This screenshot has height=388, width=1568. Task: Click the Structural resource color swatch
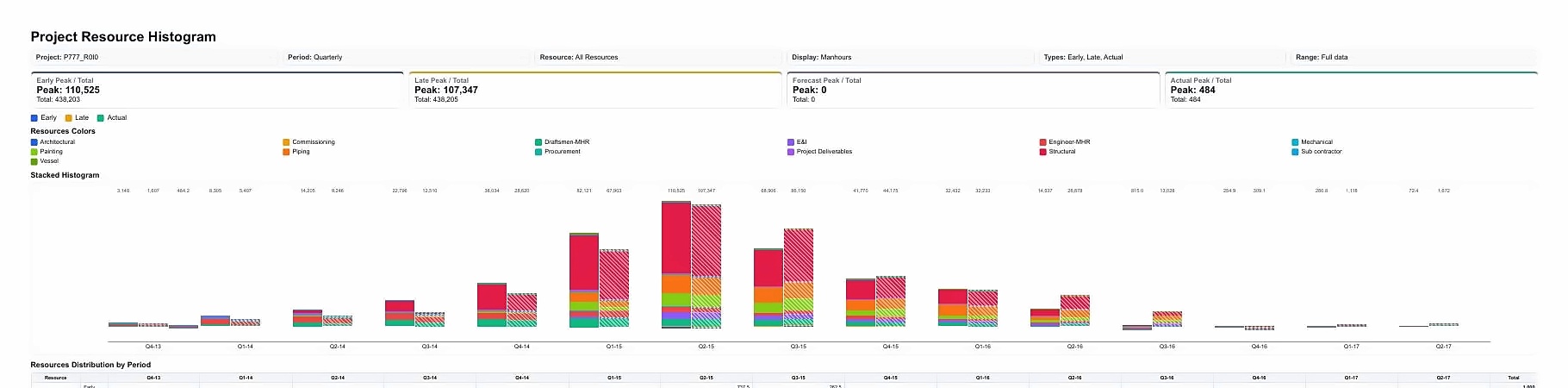pos(1043,152)
